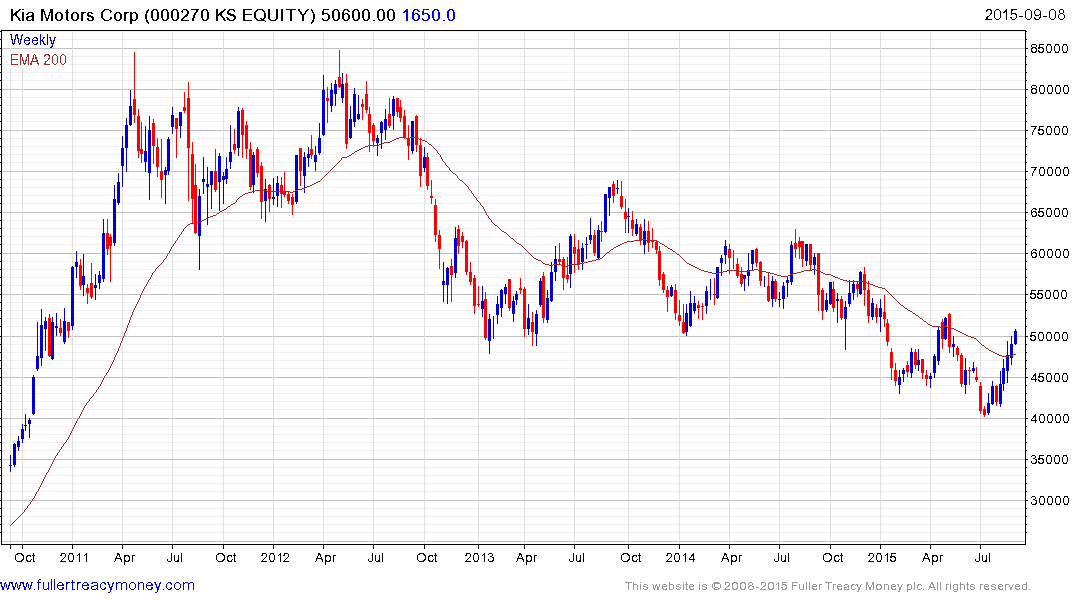This screenshot has height=600, width=1075.
Task: Click the 60000 price axis label
Action: coord(1049,254)
